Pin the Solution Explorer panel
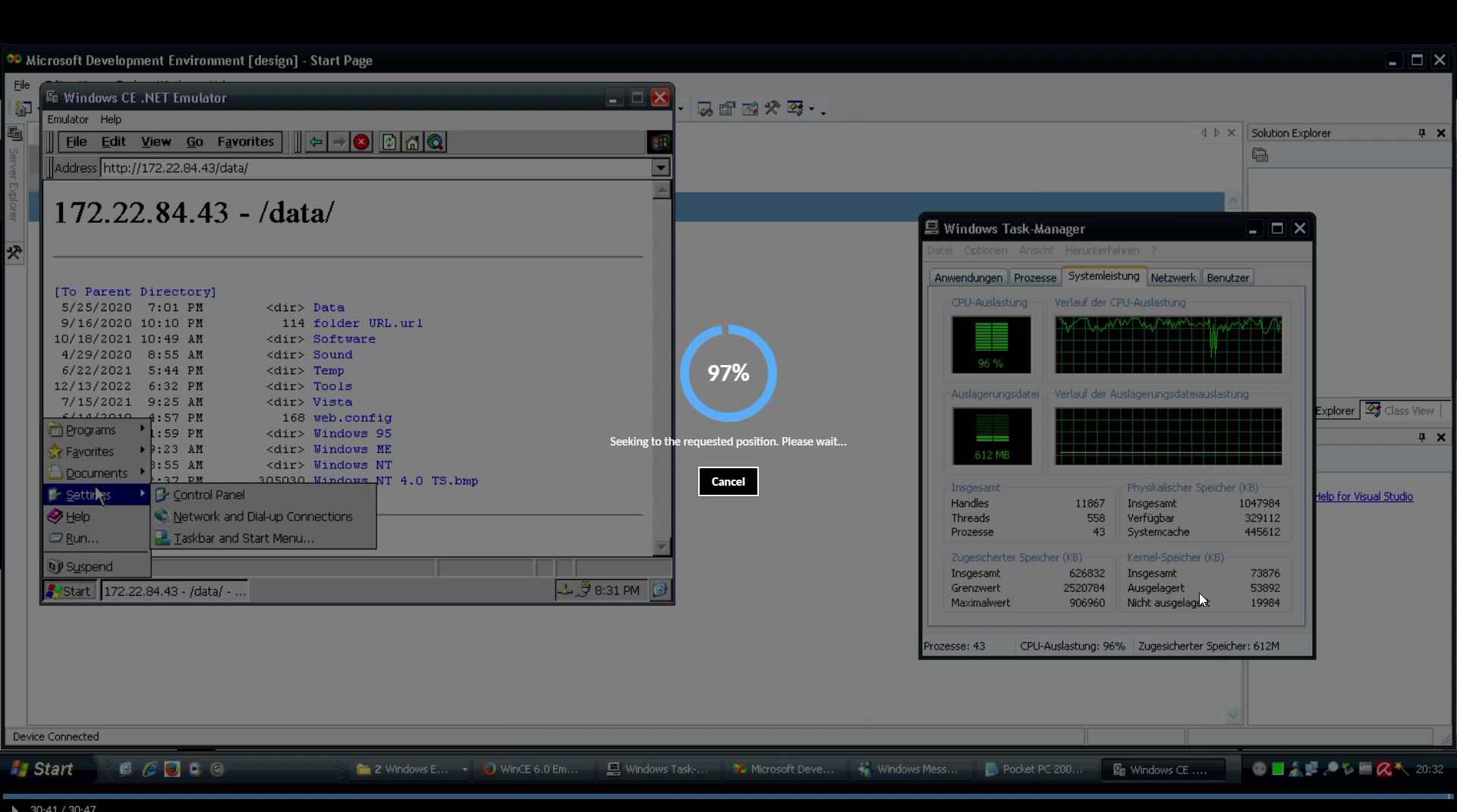Viewport: 1457px width, 812px height. pyautogui.click(x=1421, y=134)
